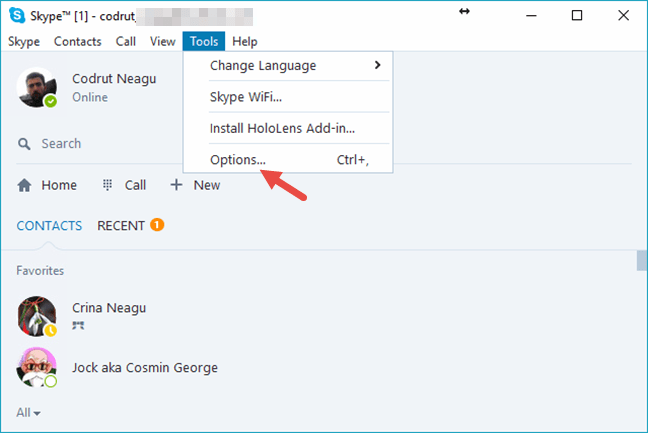Screen dimensions: 648x433
Task: Click the New button label
Action: click(207, 185)
